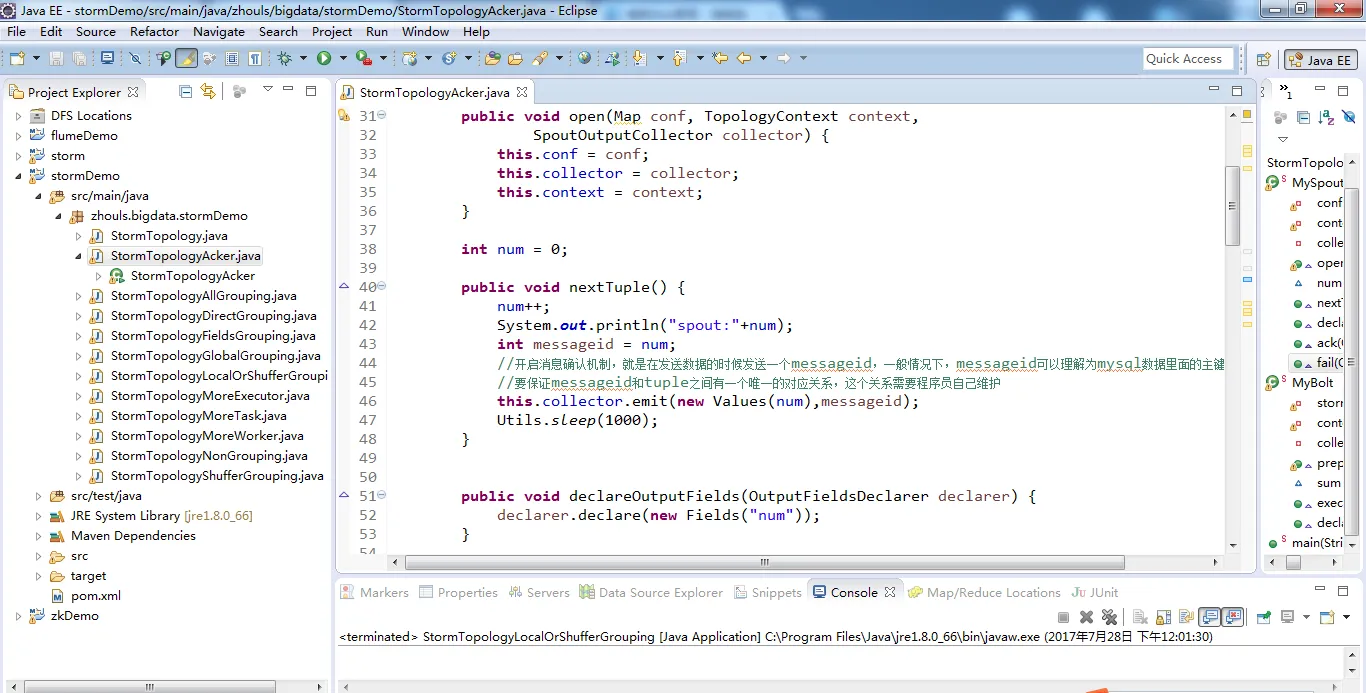Toggle Block Selection Mode button
The width and height of the screenshot is (1366, 693).
(x=232, y=59)
